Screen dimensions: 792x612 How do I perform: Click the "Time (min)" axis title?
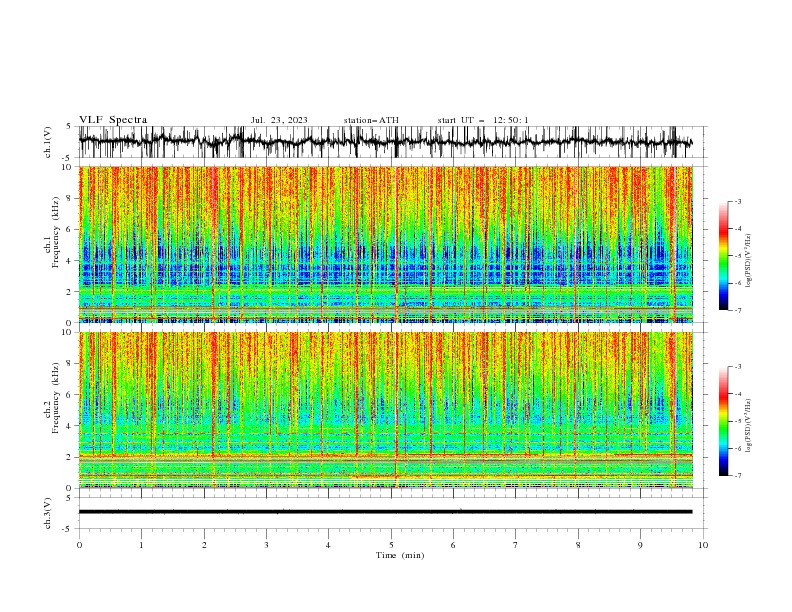point(400,555)
